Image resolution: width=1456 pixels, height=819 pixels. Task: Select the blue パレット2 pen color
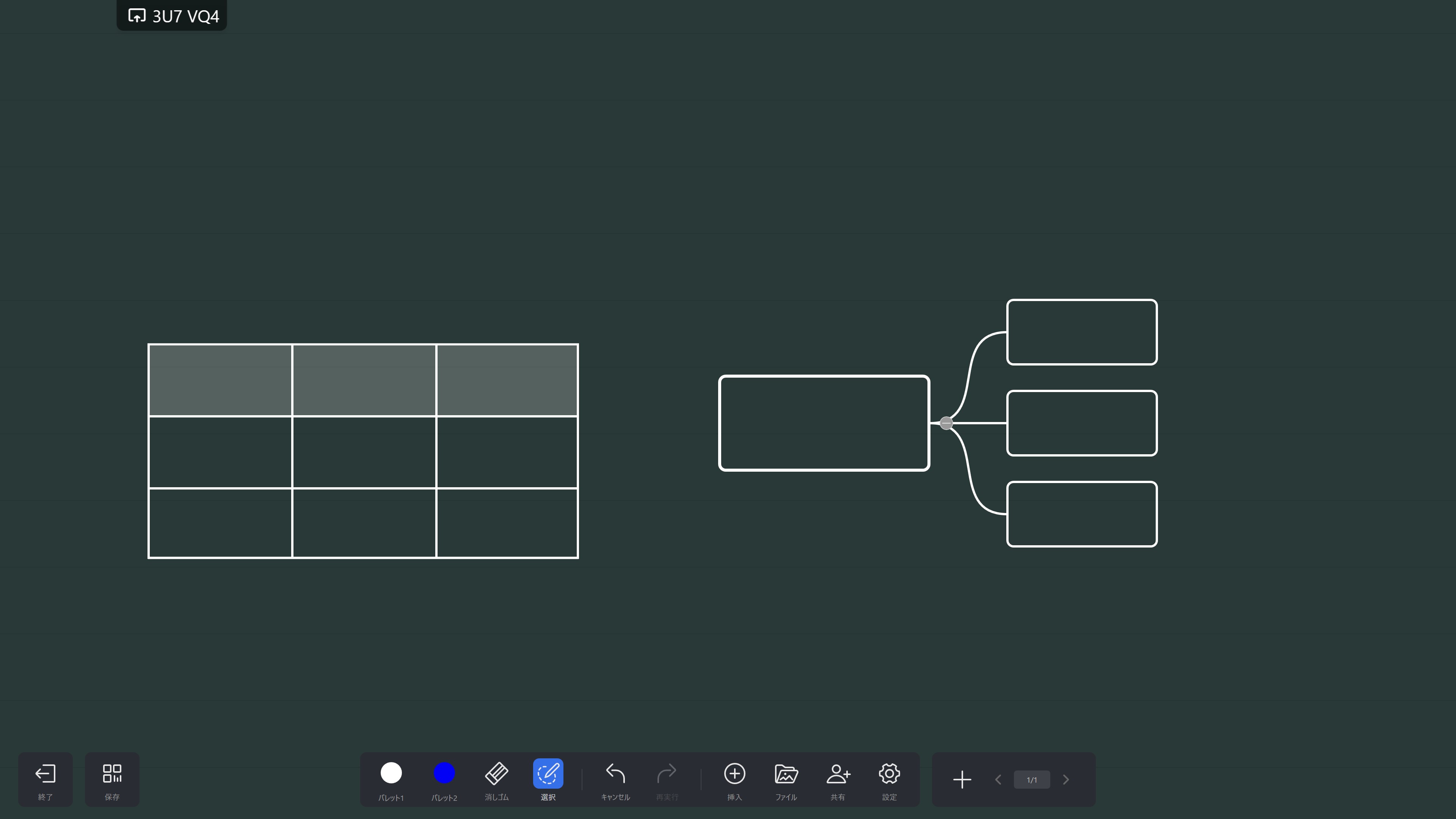coord(444,773)
